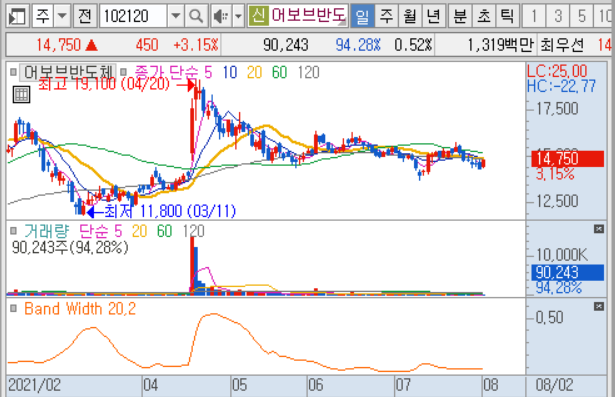Select the 일 daily chart tab
Viewport: 615px width, 397px height.
click(362, 16)
